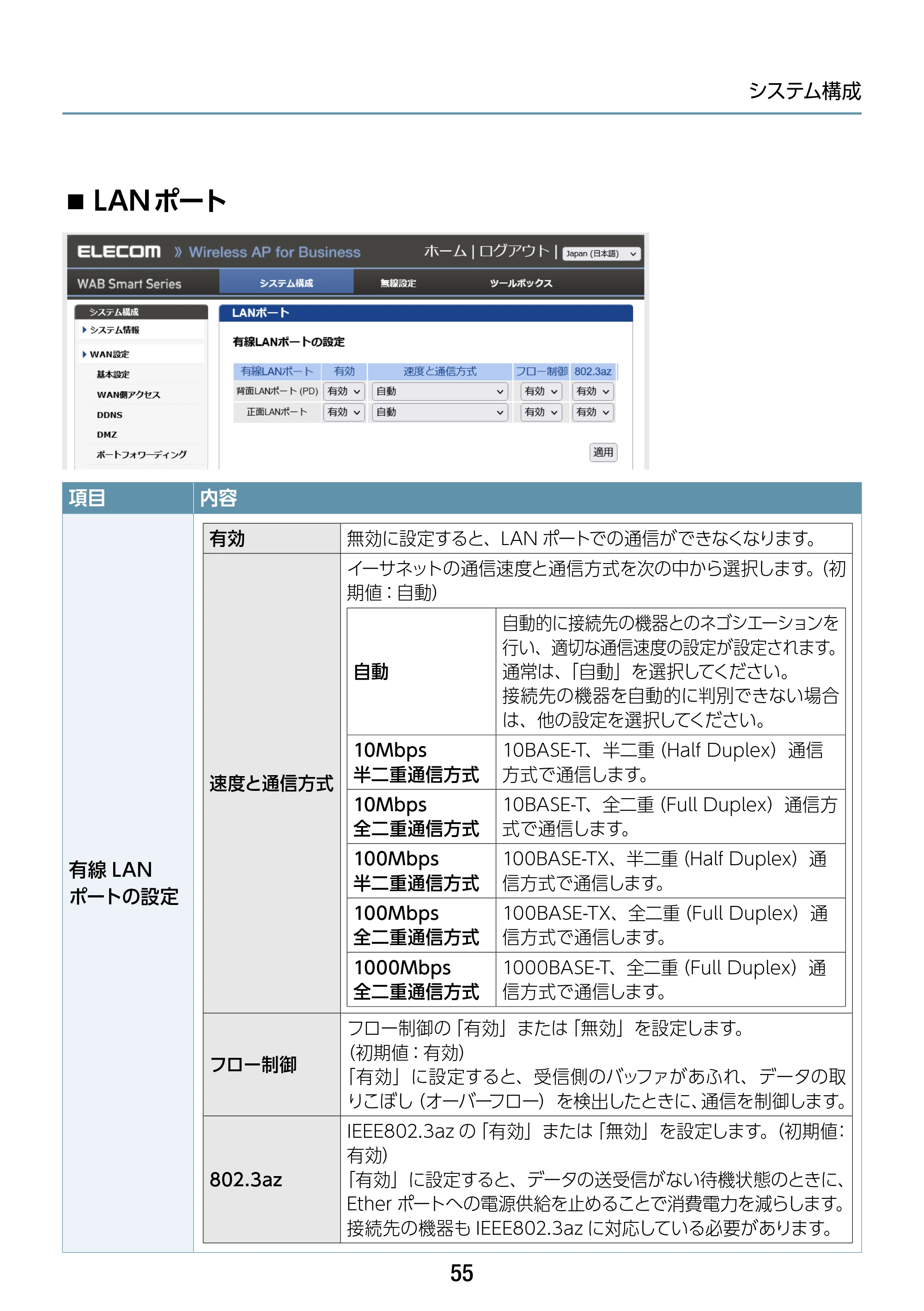Open DMZ in the sidebar
The height and width of the screenshot is (1311, 924).
tap(107, 435)
